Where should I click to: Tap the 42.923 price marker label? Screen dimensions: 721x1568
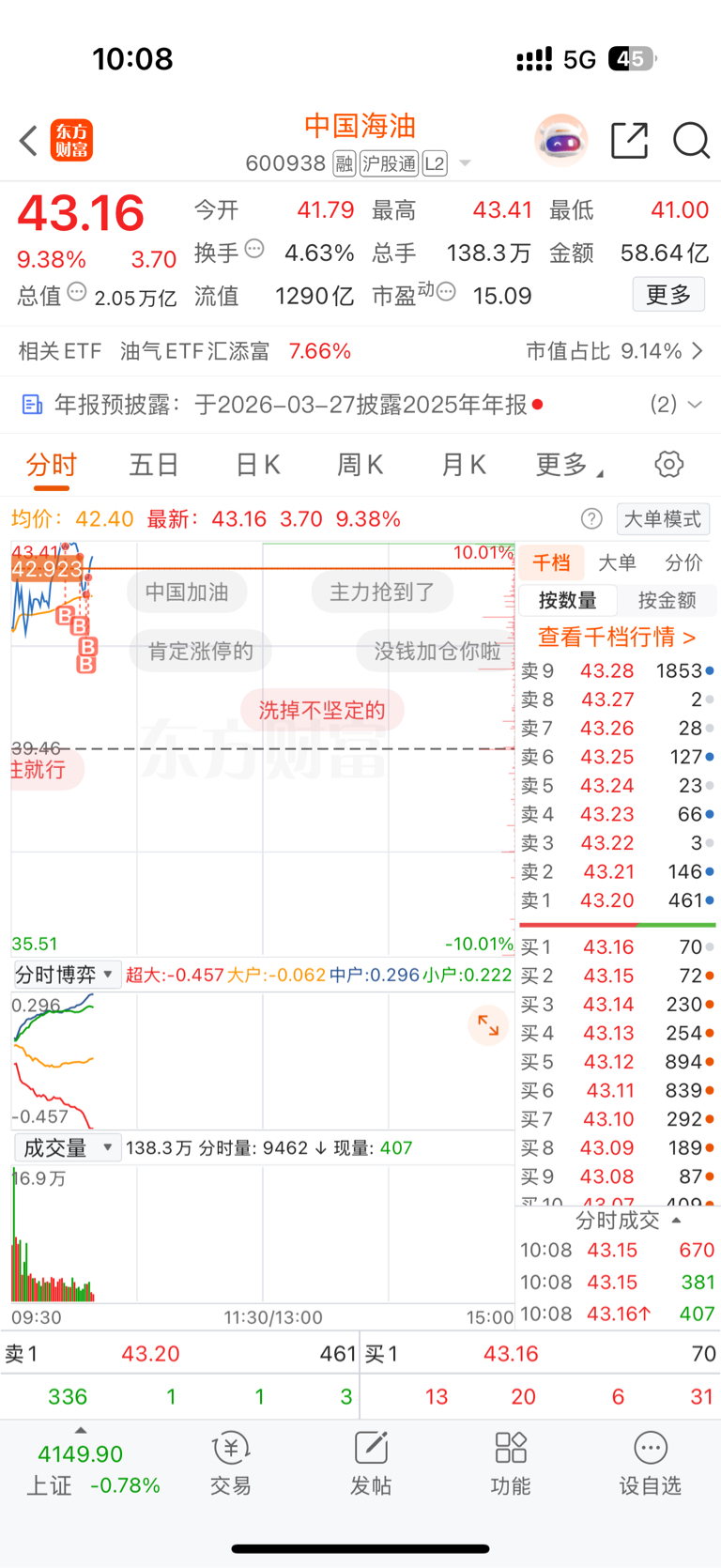(47, 570)
